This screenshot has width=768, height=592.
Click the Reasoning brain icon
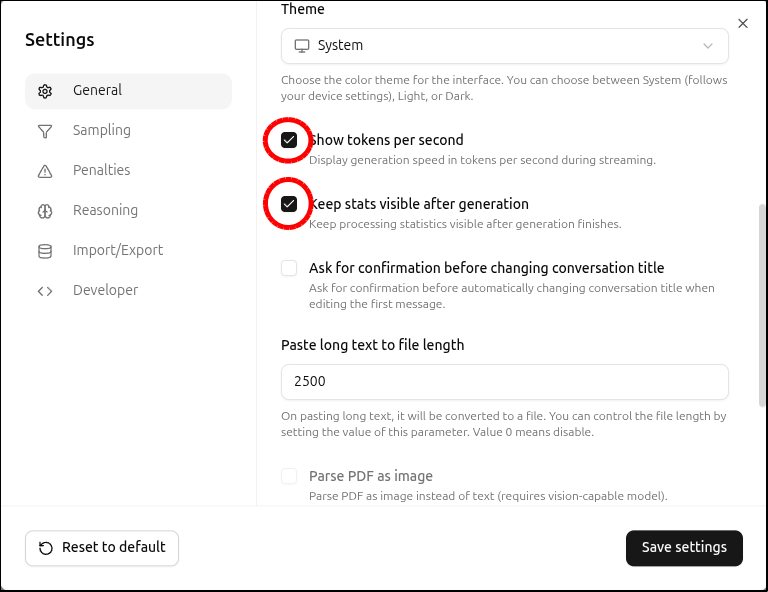coord(45,211)
